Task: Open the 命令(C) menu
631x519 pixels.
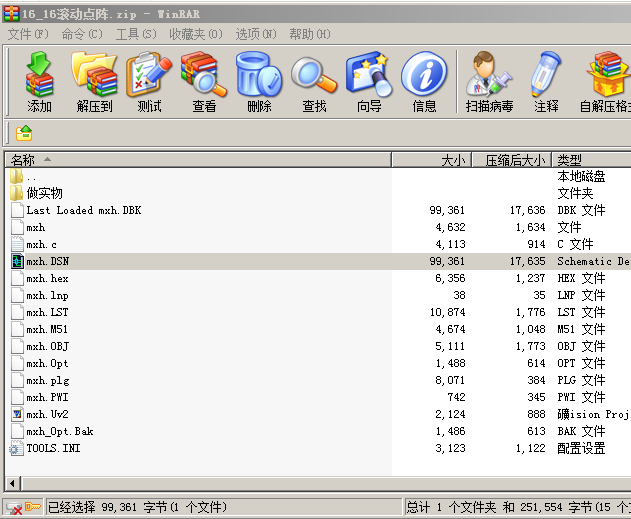Action: [82, 34]
